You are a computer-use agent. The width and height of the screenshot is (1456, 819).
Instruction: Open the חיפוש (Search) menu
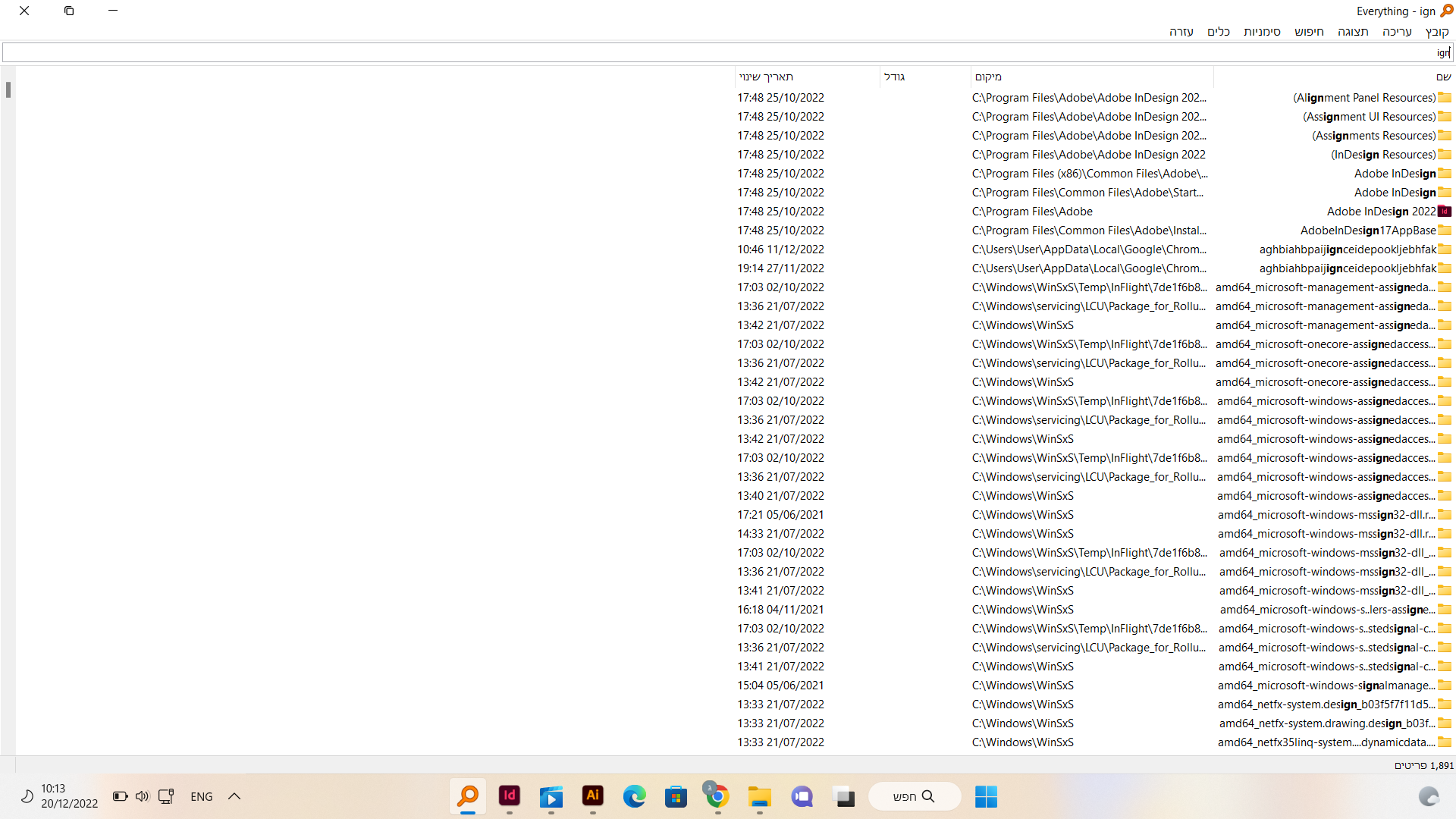pos(1309,31)
